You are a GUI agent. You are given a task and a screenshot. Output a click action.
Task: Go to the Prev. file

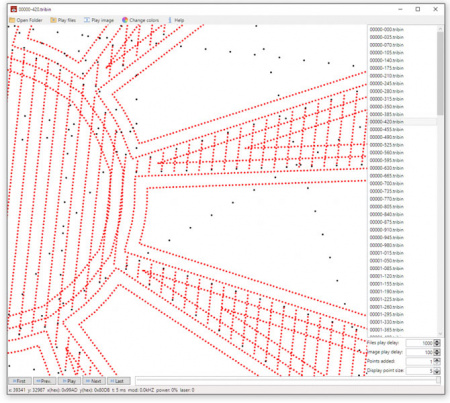(45, 381)
